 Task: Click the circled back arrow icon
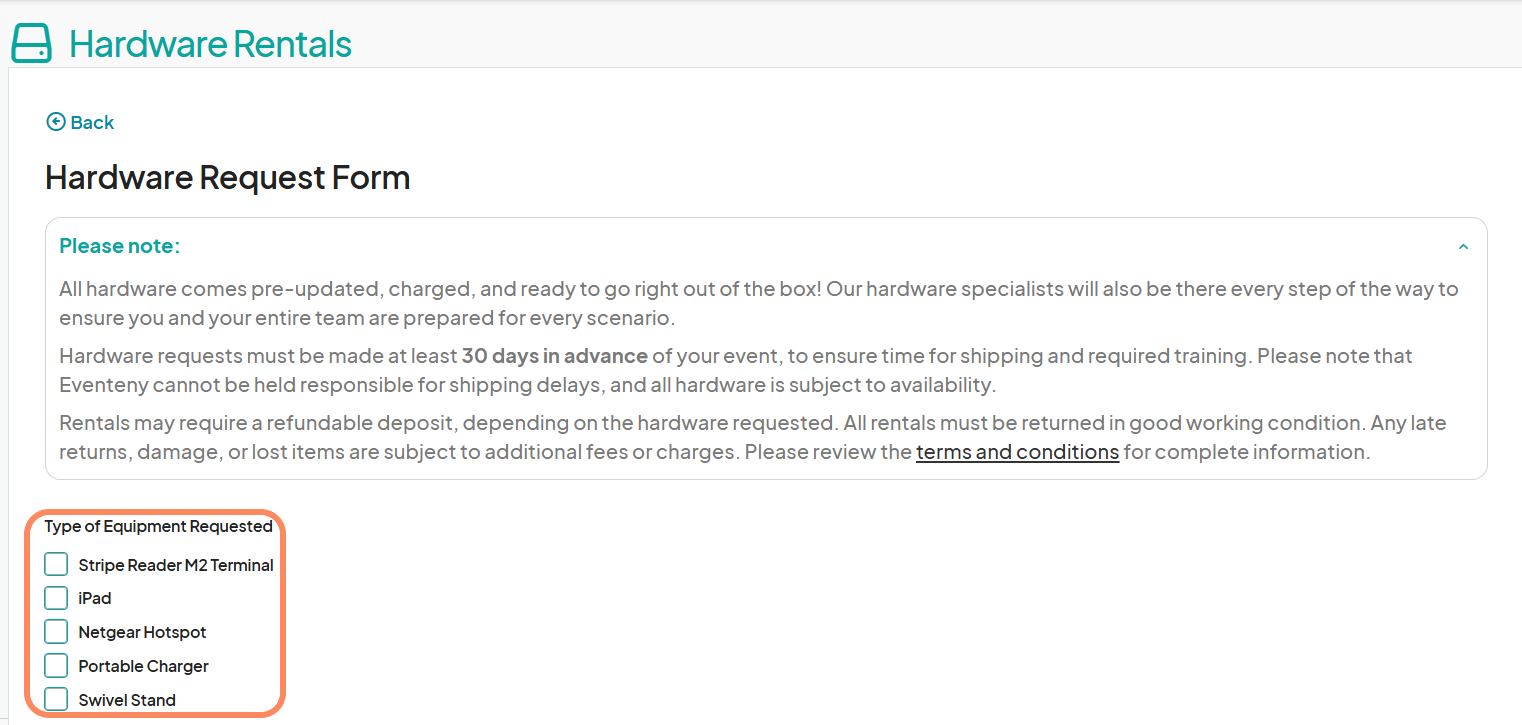pyautogui.click(x=55, y=122)
